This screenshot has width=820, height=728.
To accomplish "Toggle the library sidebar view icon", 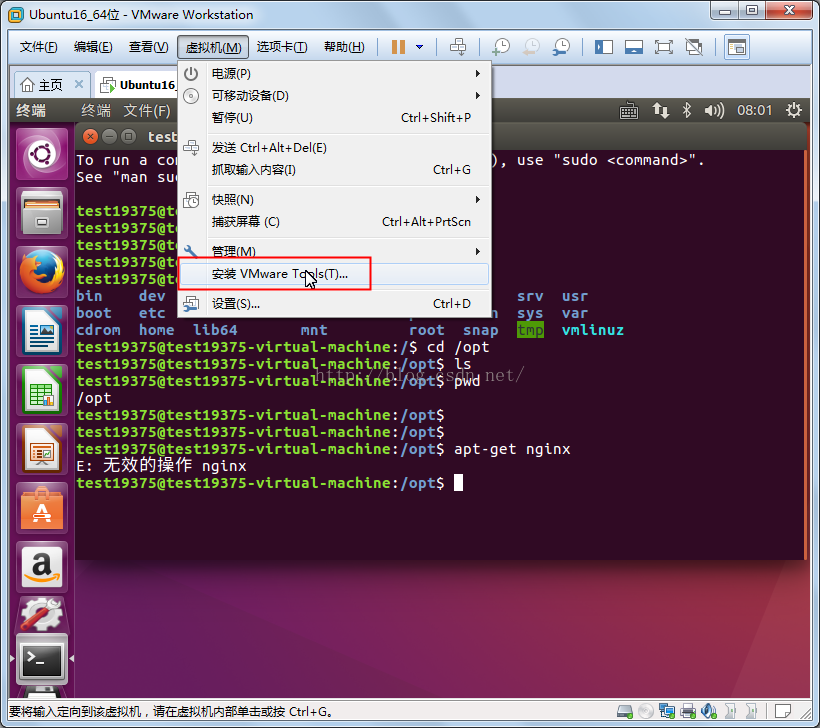I will 603,47.
